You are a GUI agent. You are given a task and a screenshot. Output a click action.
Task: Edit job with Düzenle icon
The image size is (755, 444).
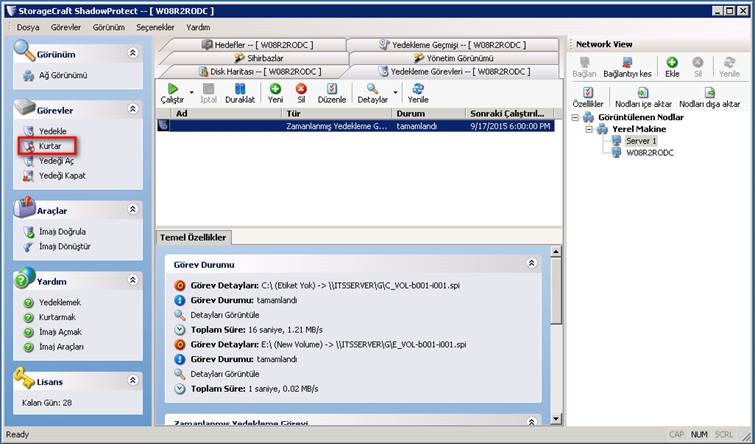(x=332, y=89)
